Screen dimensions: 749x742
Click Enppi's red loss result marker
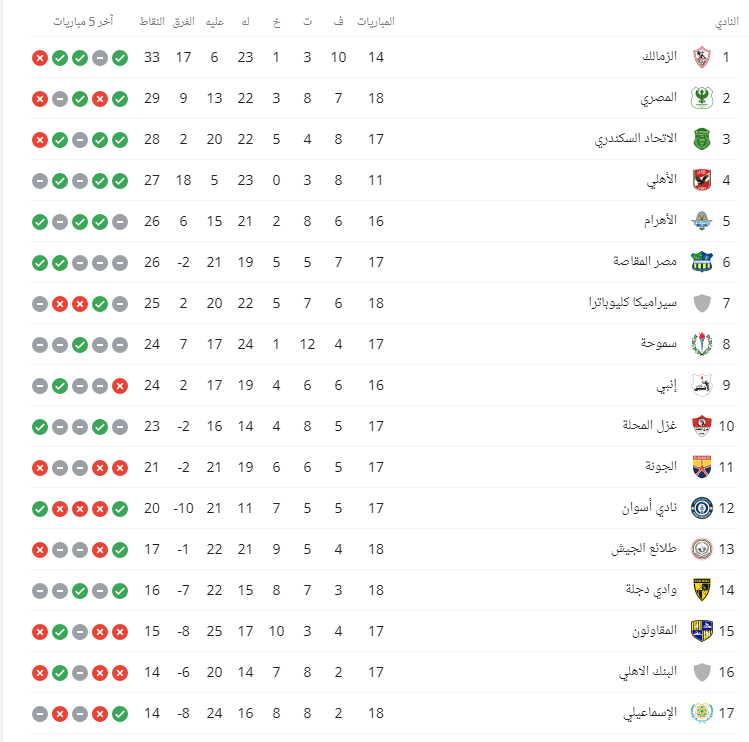click(x=120, y=386)
